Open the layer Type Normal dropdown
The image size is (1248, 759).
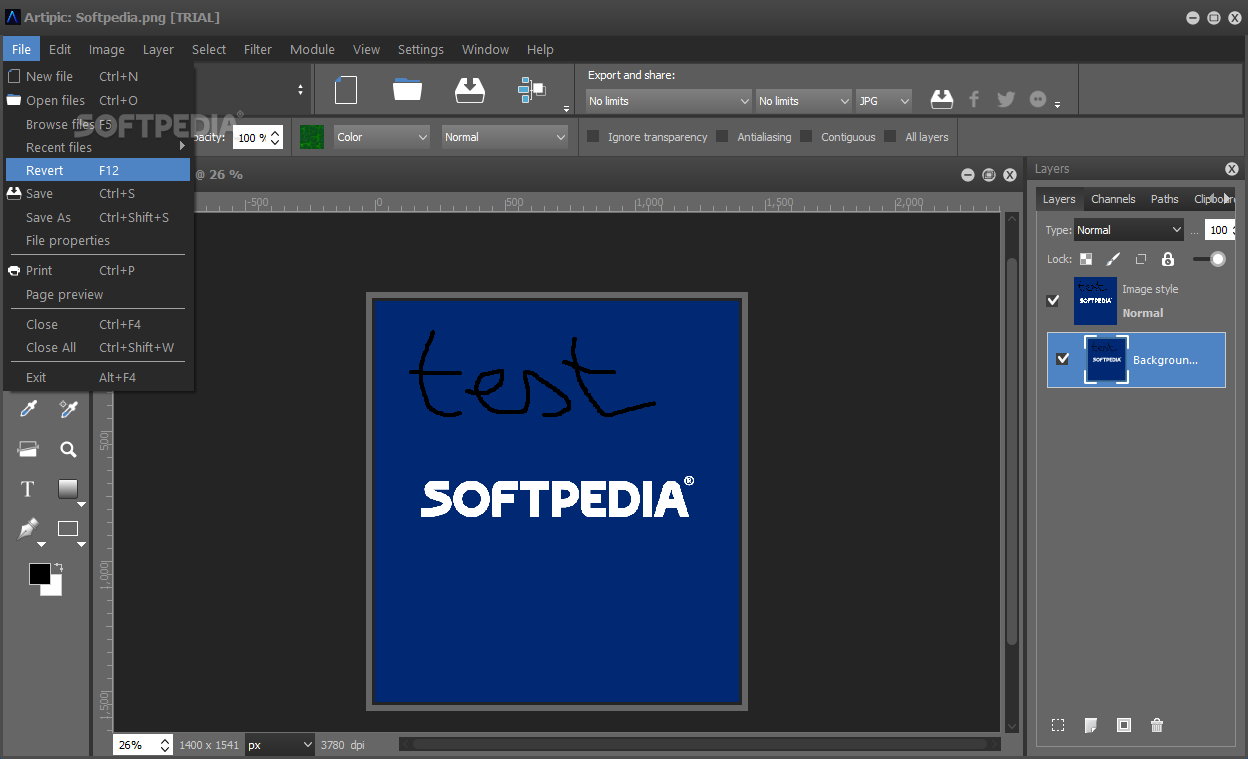1129,230
